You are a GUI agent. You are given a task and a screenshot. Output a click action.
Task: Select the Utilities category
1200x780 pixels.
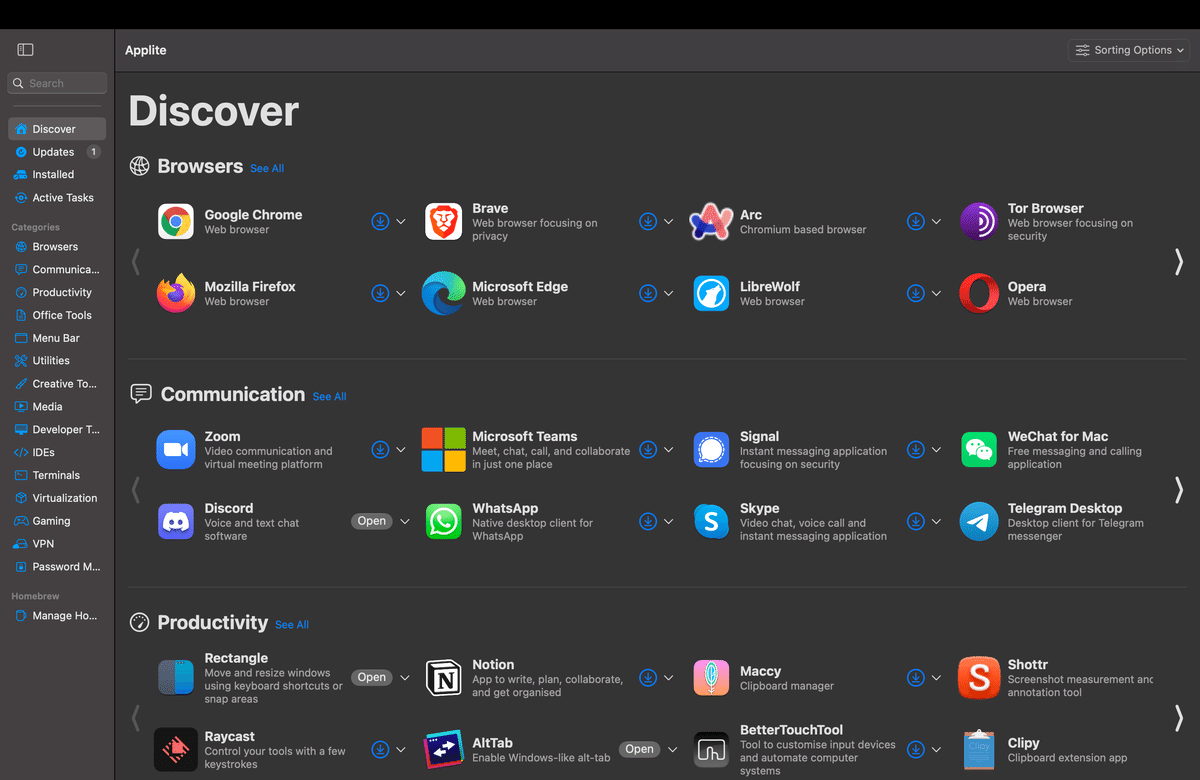[57, 361]
